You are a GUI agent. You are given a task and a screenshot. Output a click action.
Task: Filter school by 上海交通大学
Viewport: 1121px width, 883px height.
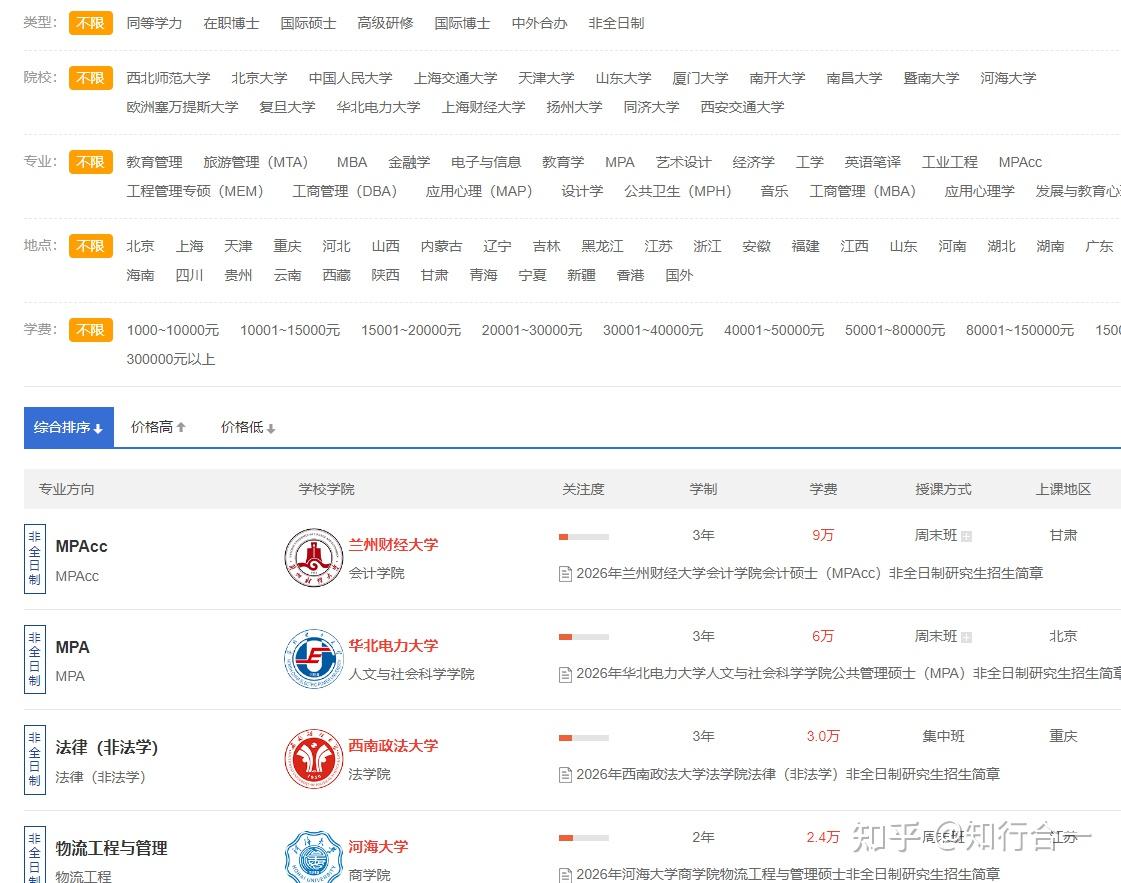(455, 78)
